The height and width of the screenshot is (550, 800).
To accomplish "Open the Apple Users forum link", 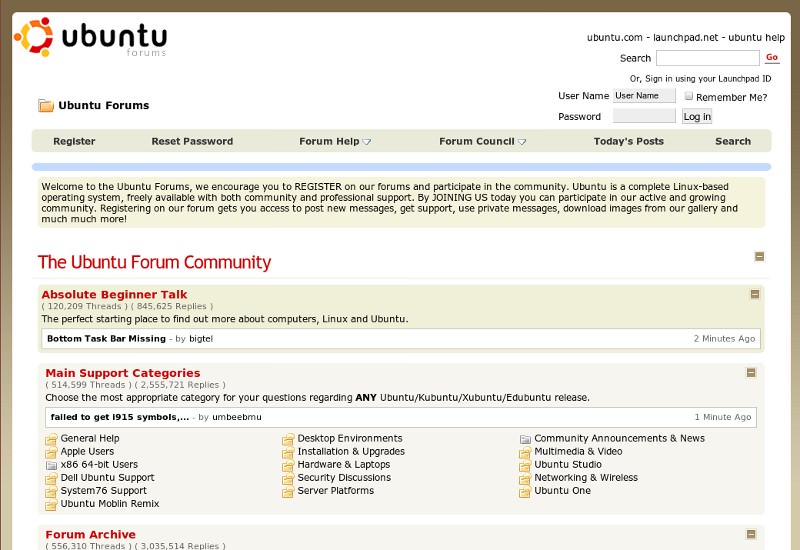I will pyautogui.click(x=87, y=452).
